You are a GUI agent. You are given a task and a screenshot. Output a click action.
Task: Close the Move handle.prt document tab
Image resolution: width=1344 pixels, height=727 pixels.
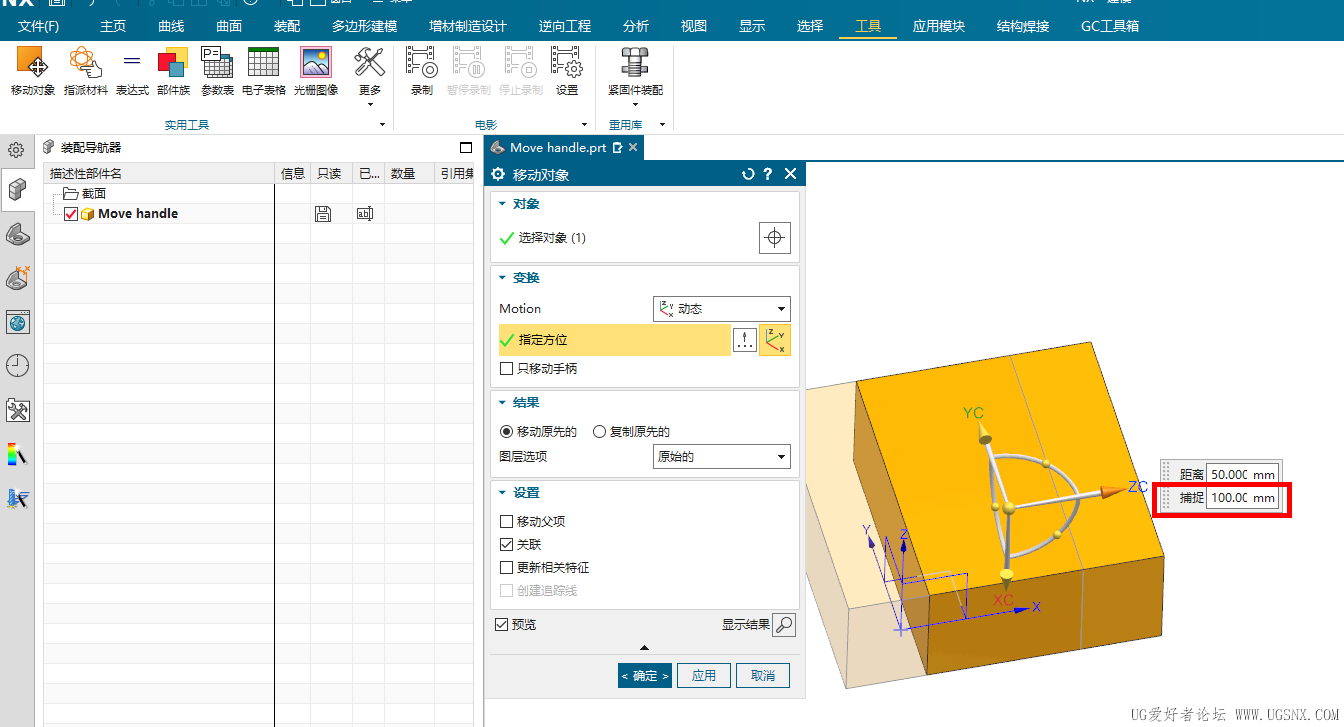tap(632, 147)
